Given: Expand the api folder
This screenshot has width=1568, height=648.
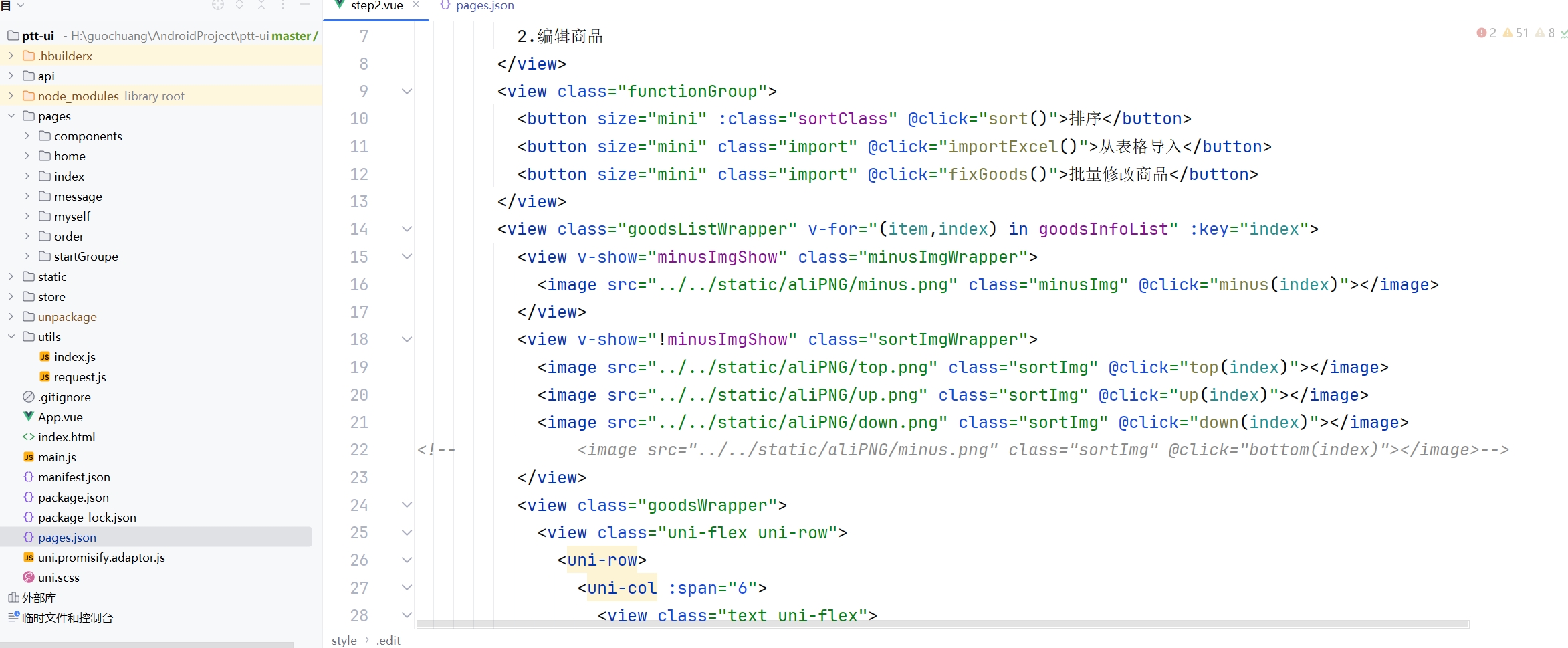Looking at the screenshot, I should click(11, 76).
